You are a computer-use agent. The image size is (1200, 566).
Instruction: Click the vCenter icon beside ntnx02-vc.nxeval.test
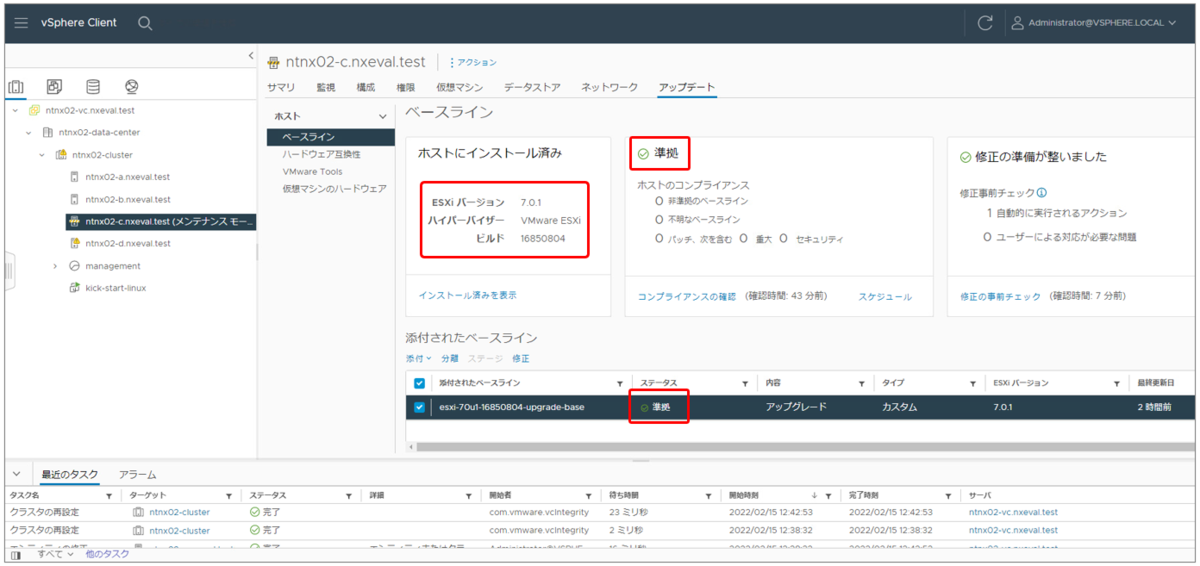pyautogui.click(x=34, y=110)
